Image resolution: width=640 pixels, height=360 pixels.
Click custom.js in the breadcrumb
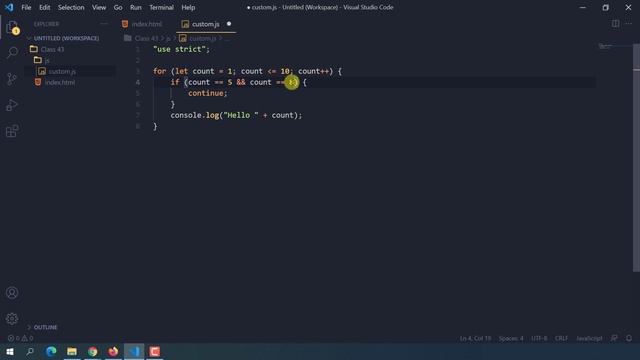[x=202, y=38]
